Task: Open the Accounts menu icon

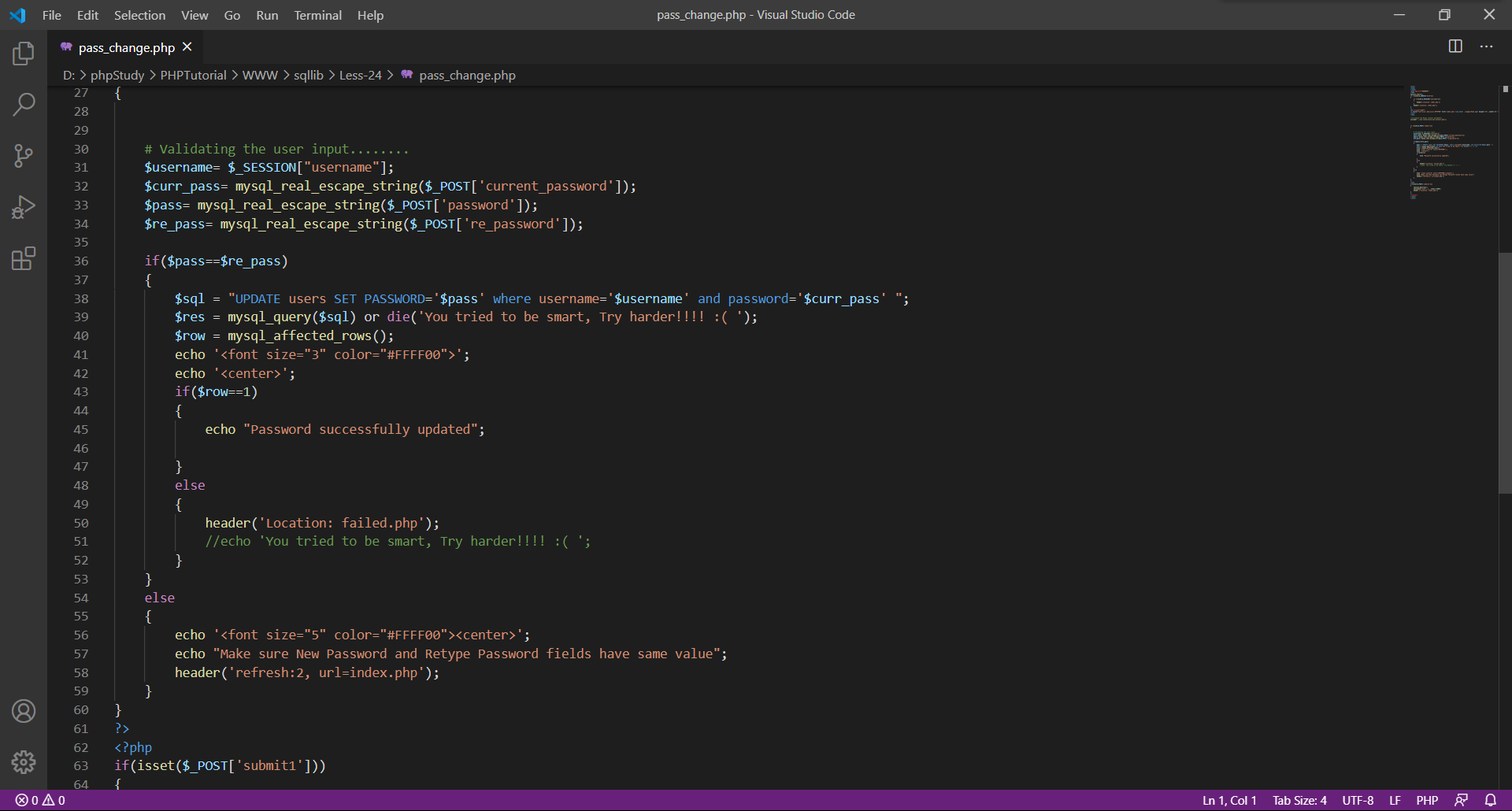Action: click(24, 711)
